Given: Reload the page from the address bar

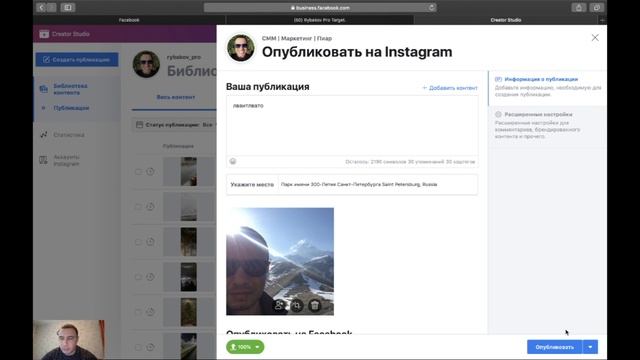Looking at the screenshot, I should click(x=431, y=7).
